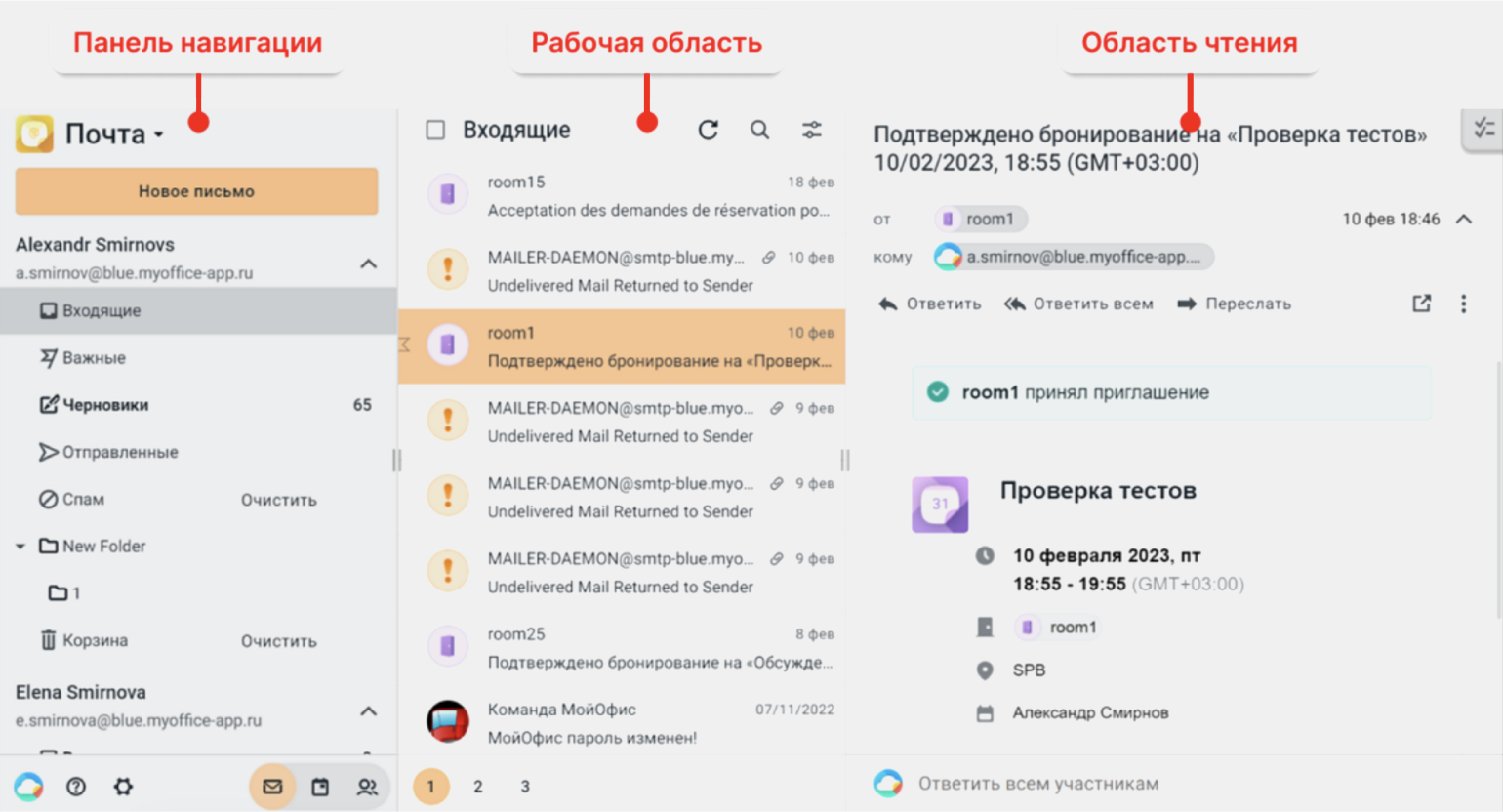Switch to the calendar app icon

(x=320, y=787)
